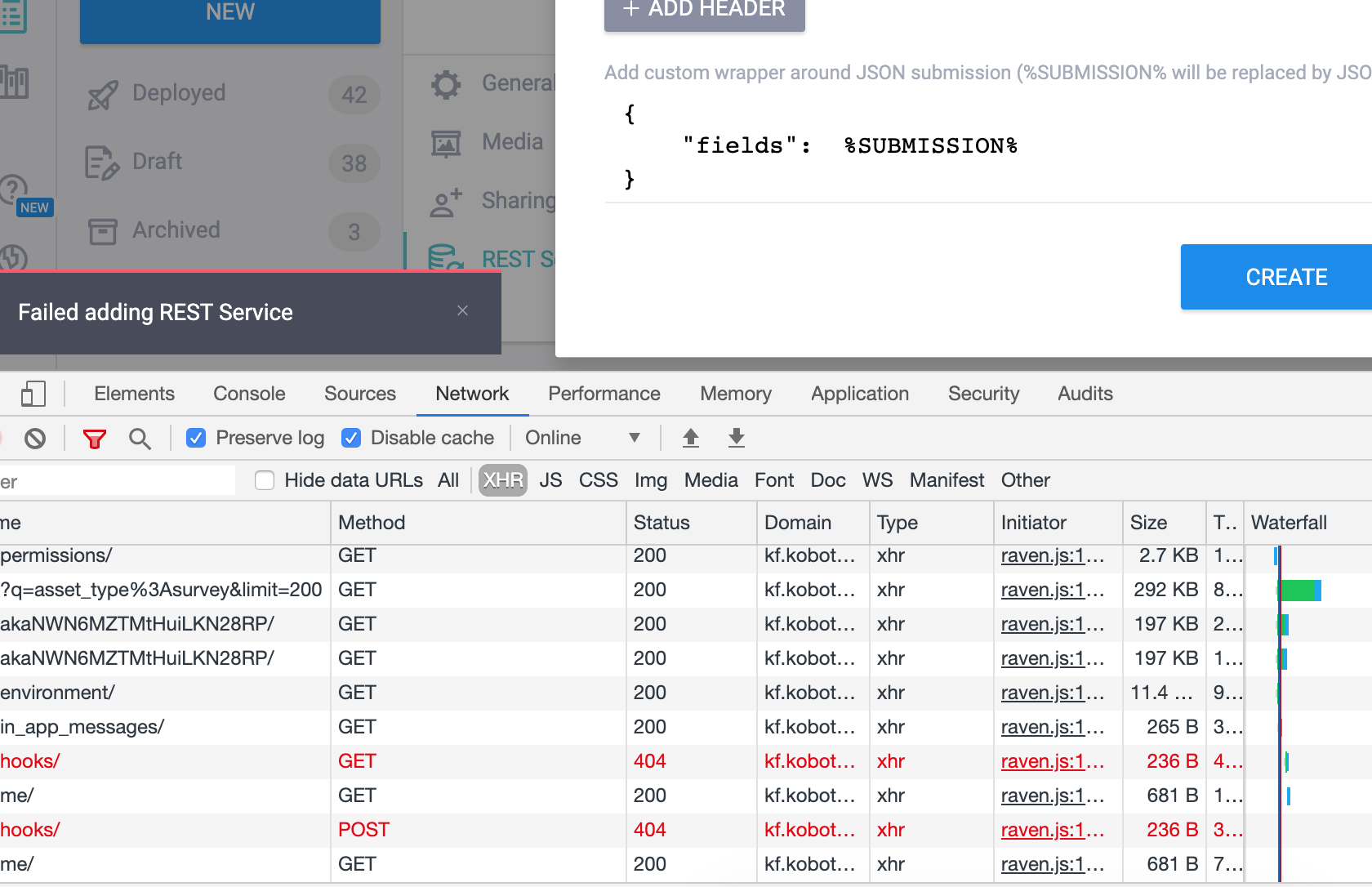The width and height of the screenshot is (1372, 887).
Task: Open the network filter funnel
Action: pos(94,438)
